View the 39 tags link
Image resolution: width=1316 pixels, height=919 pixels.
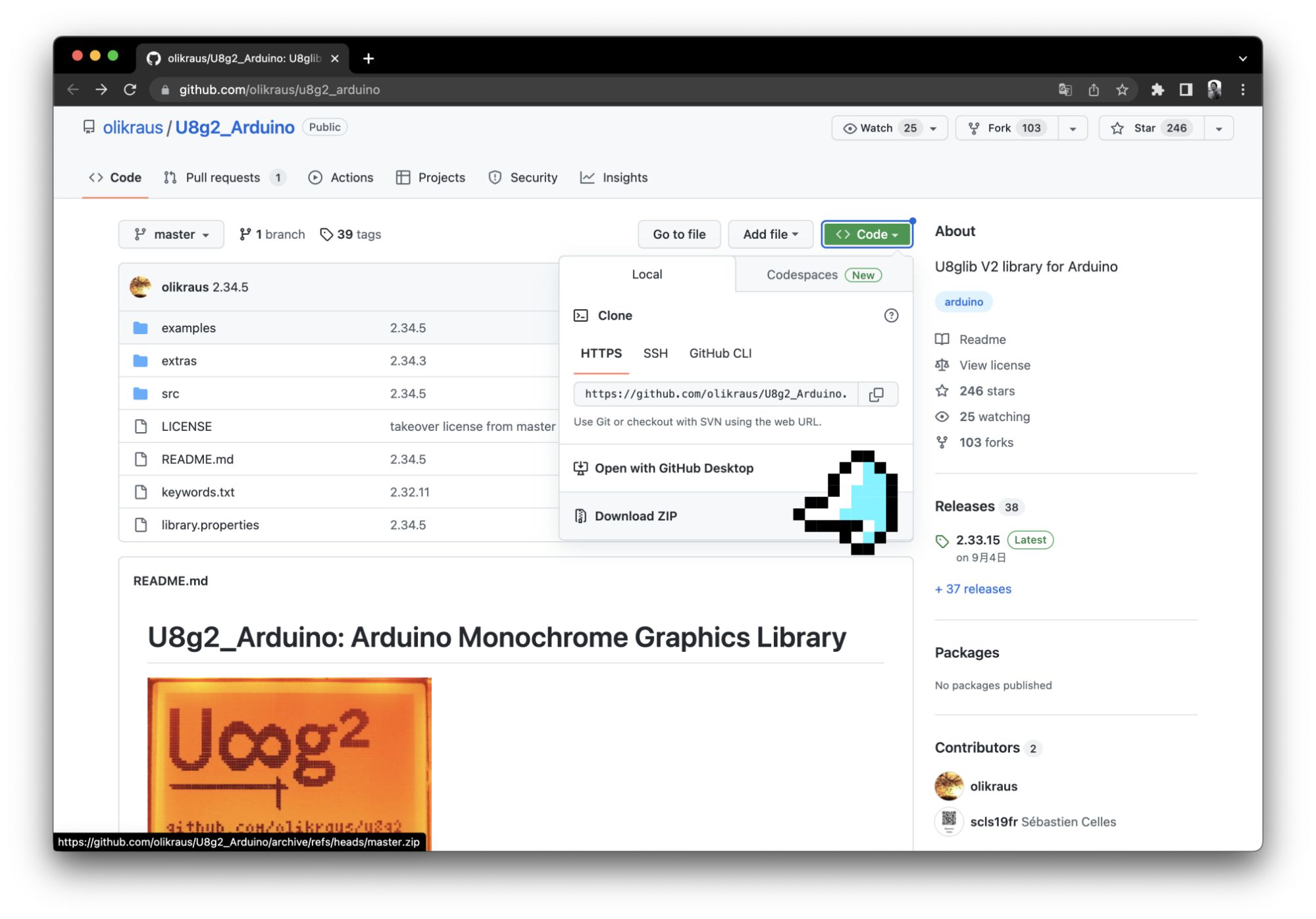pos(351,234)
